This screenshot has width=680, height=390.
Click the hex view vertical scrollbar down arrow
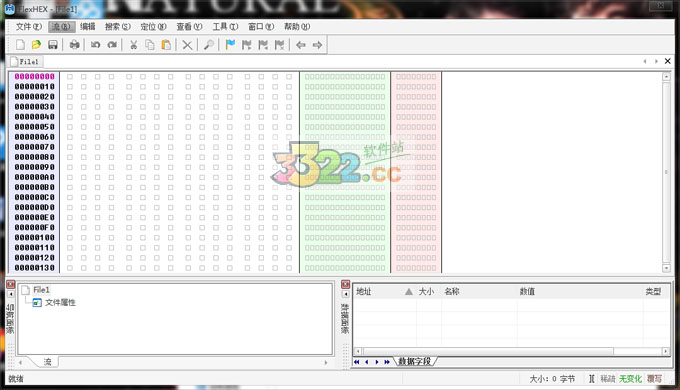coord(666,268)
